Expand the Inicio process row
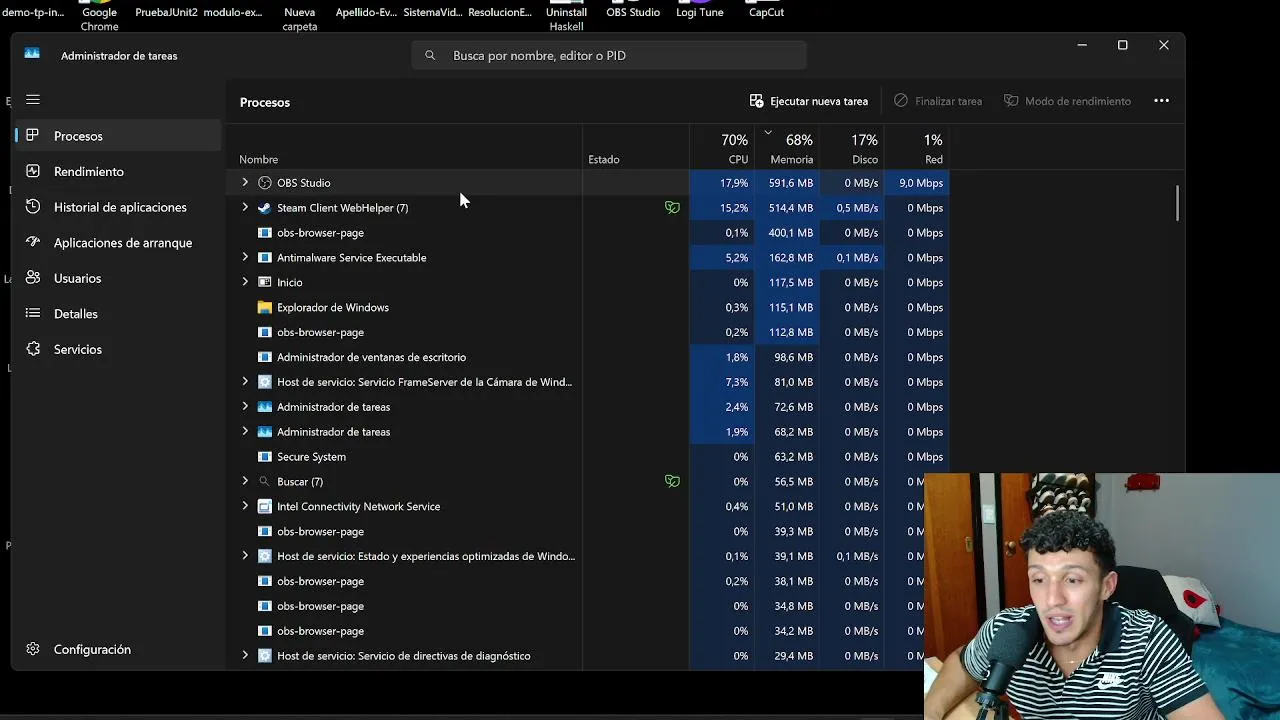1280x720 pixels. [x=245, y=282]
